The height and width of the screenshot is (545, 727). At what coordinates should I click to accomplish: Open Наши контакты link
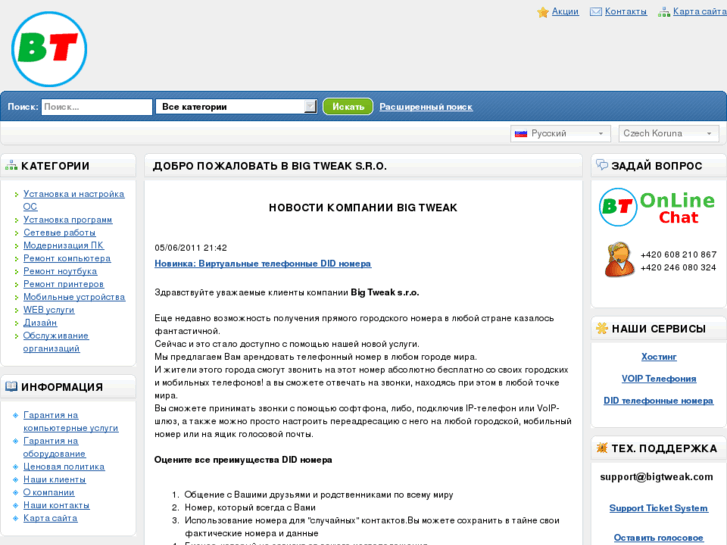coord(56,505)
